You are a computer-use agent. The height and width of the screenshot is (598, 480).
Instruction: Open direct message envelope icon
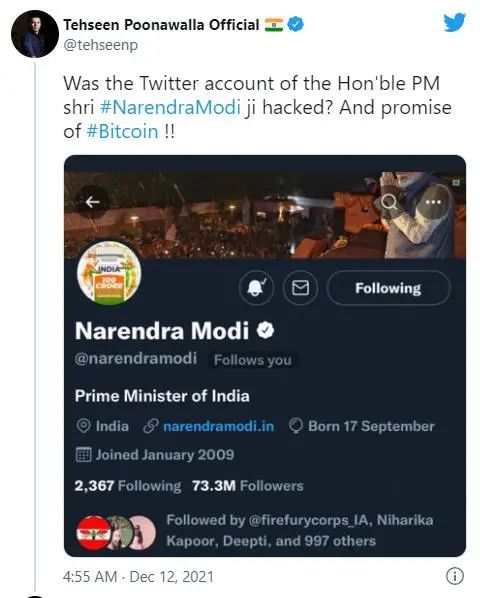(300, 288)
